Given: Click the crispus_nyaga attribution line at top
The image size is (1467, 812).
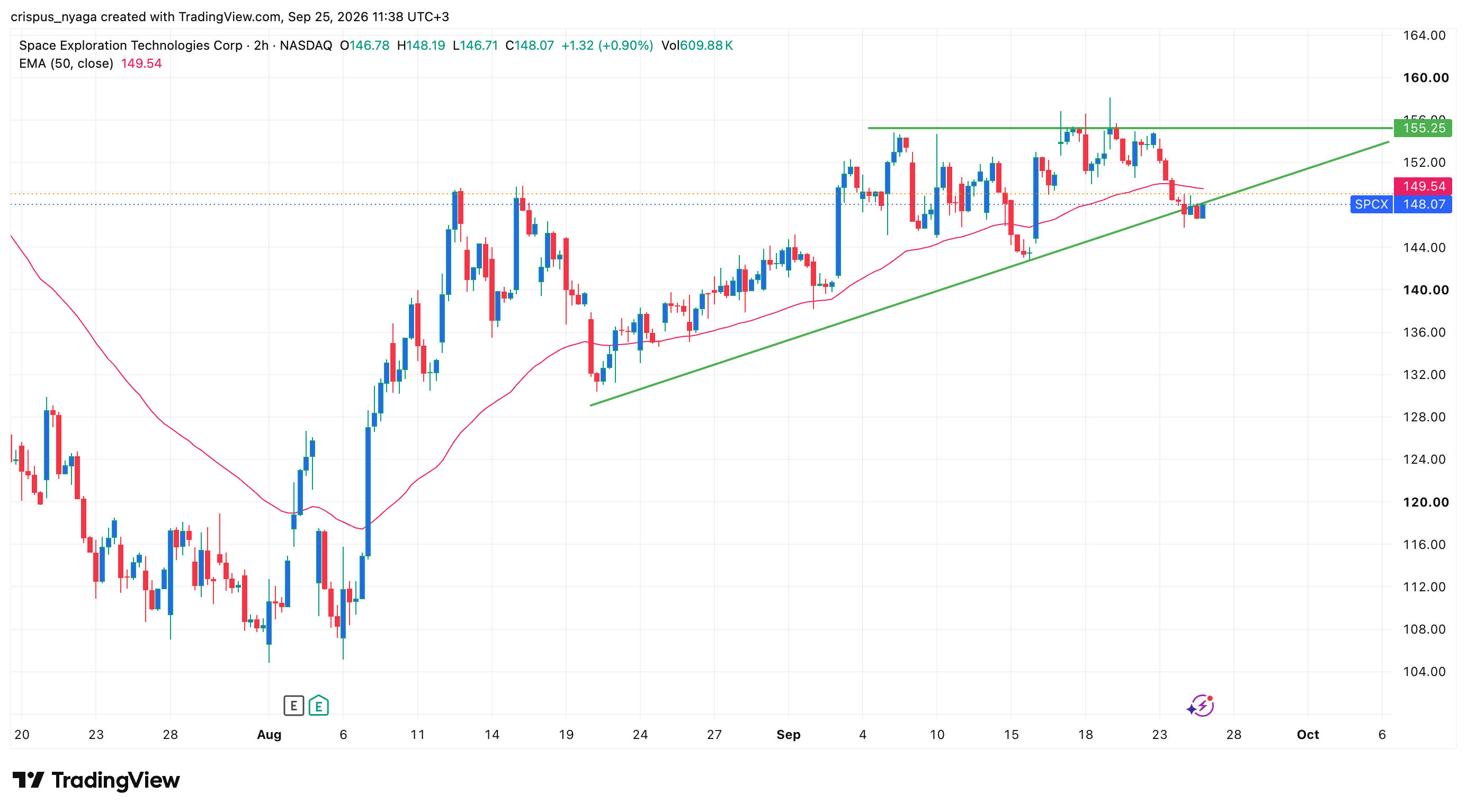Looking at the screenshot, I should pyautogui.click(x=230, y=17).
